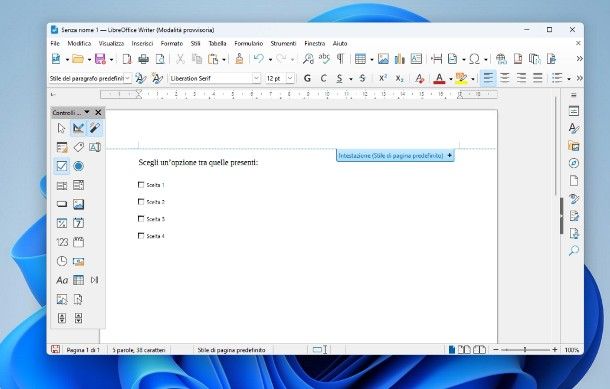Click 100% zoom level
The height and width of the screenshot is (389, 610).
(x=572, y=350)
